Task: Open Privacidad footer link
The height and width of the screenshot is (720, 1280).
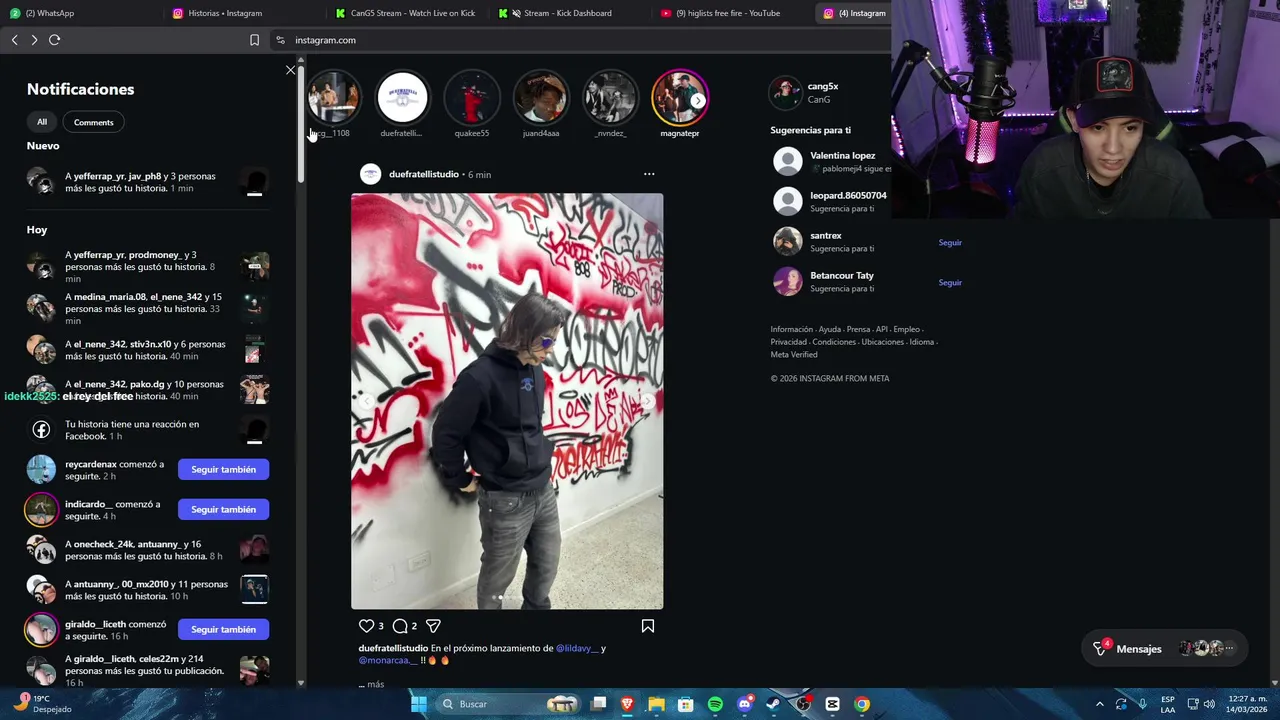Action: 788,342
